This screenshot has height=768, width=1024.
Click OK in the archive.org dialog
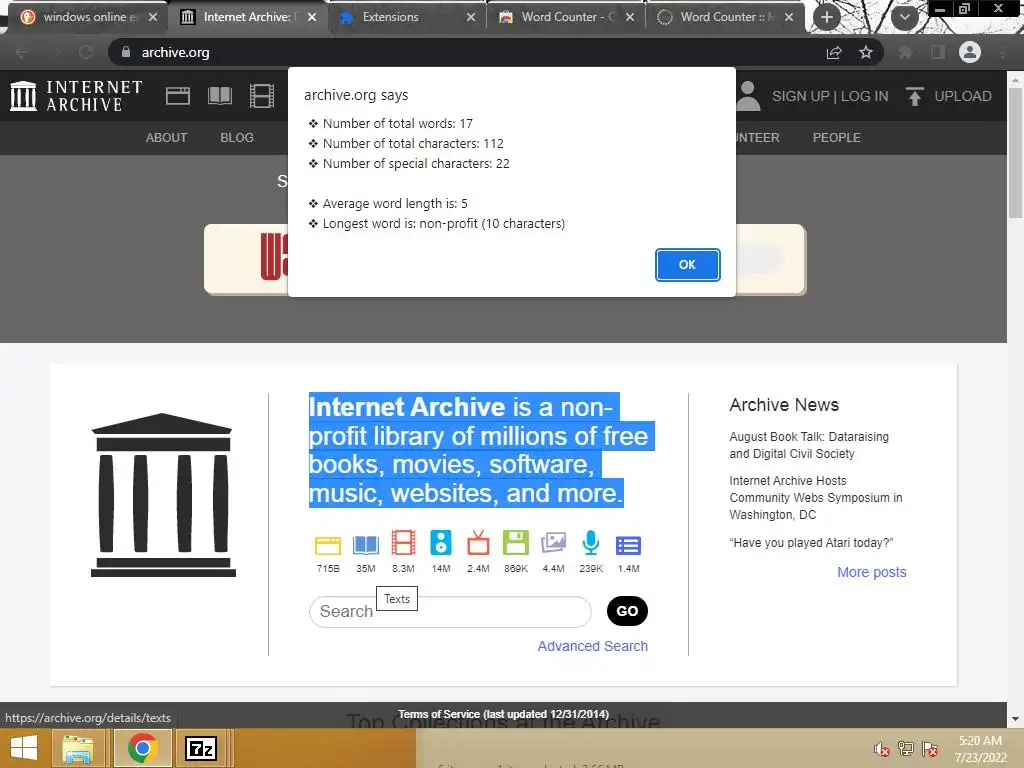click(687, 264)
